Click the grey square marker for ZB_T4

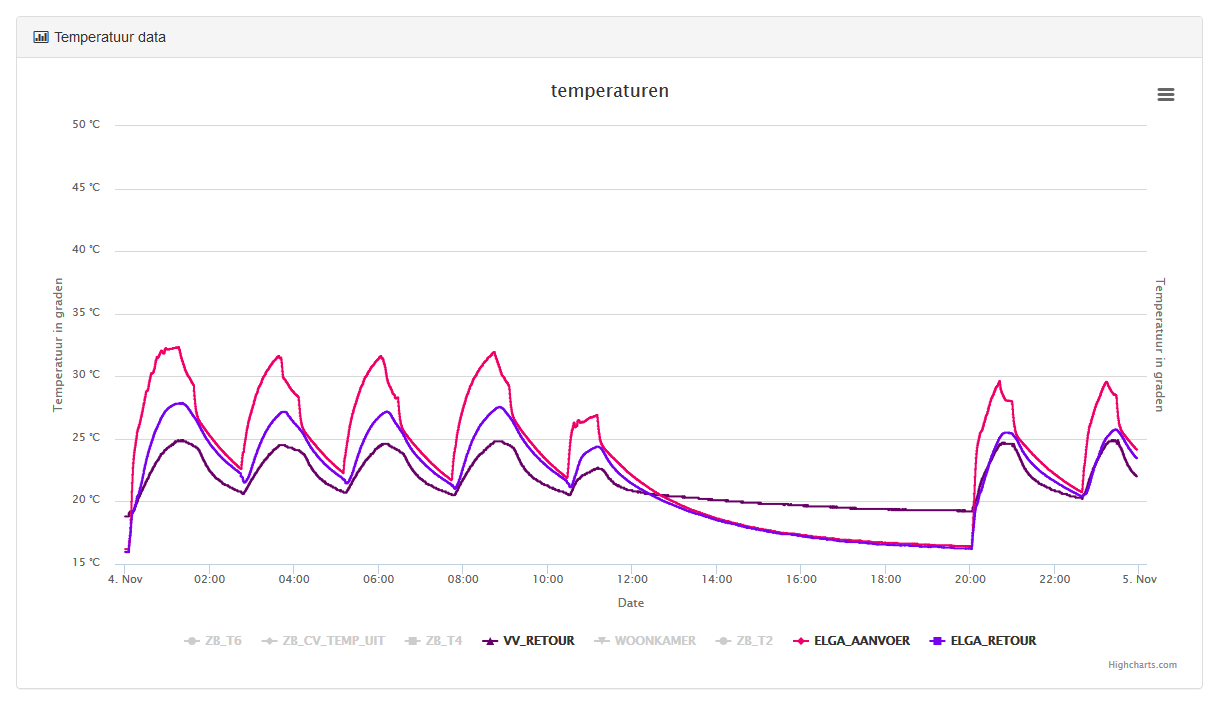412,641
